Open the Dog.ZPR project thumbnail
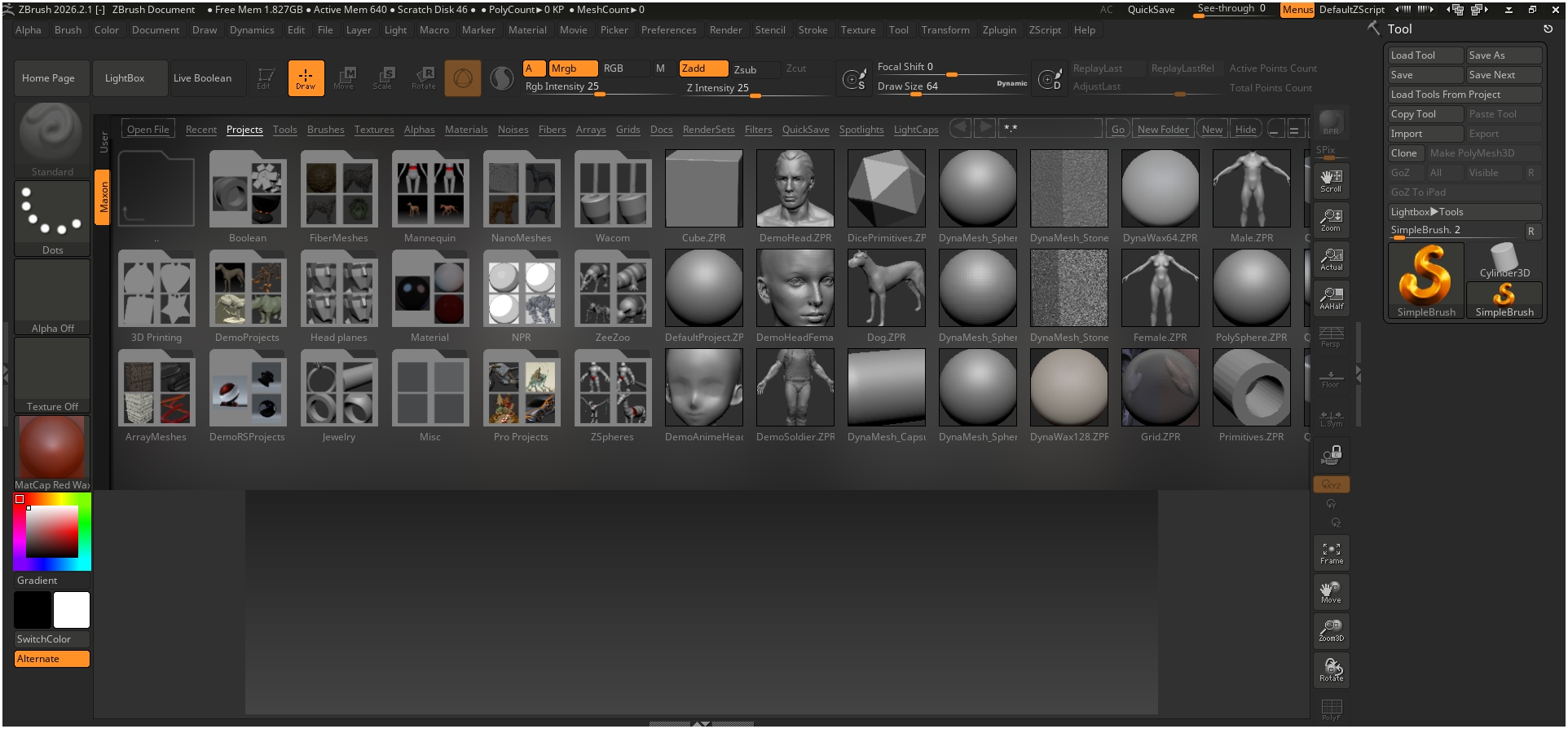This screenshot has height=729, width=1568. 887,296
